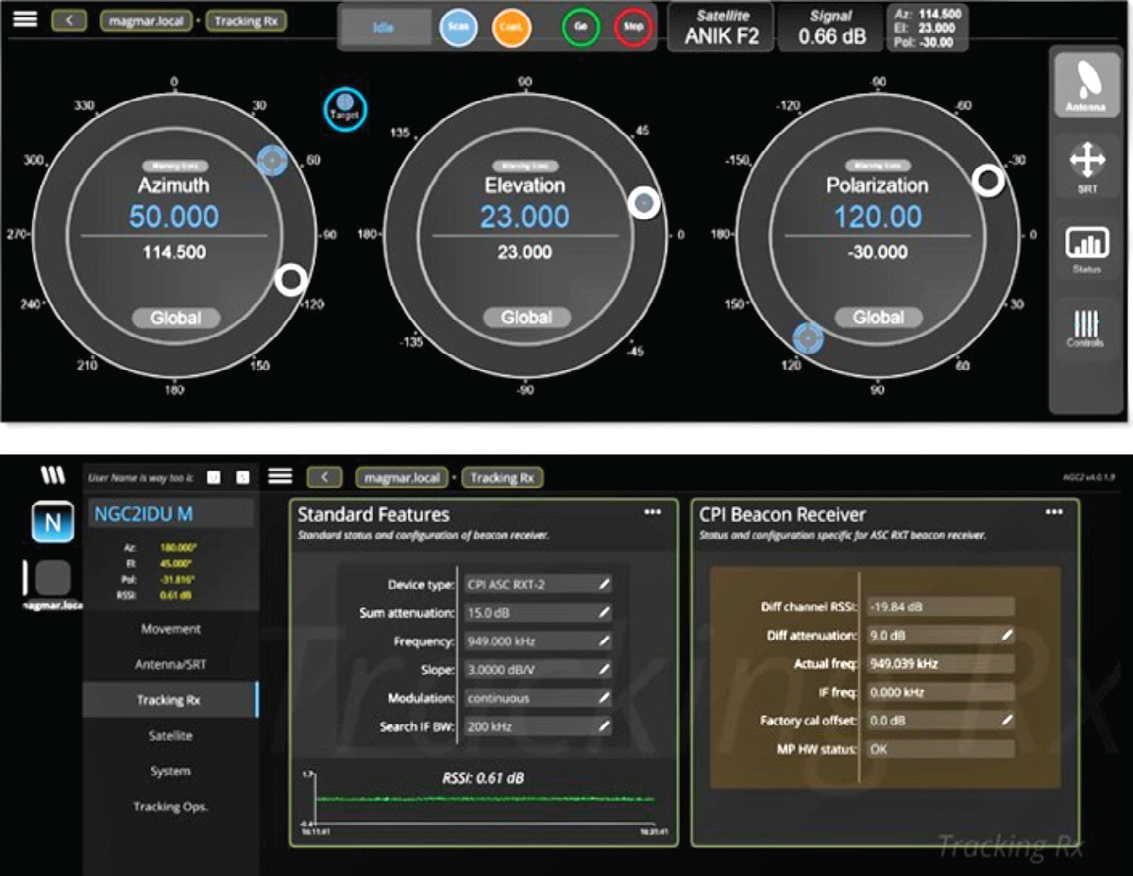Open Satellite menu item
Viewport: 1133px width, 876px height.
pyautogui.click(x=171, y=735)
